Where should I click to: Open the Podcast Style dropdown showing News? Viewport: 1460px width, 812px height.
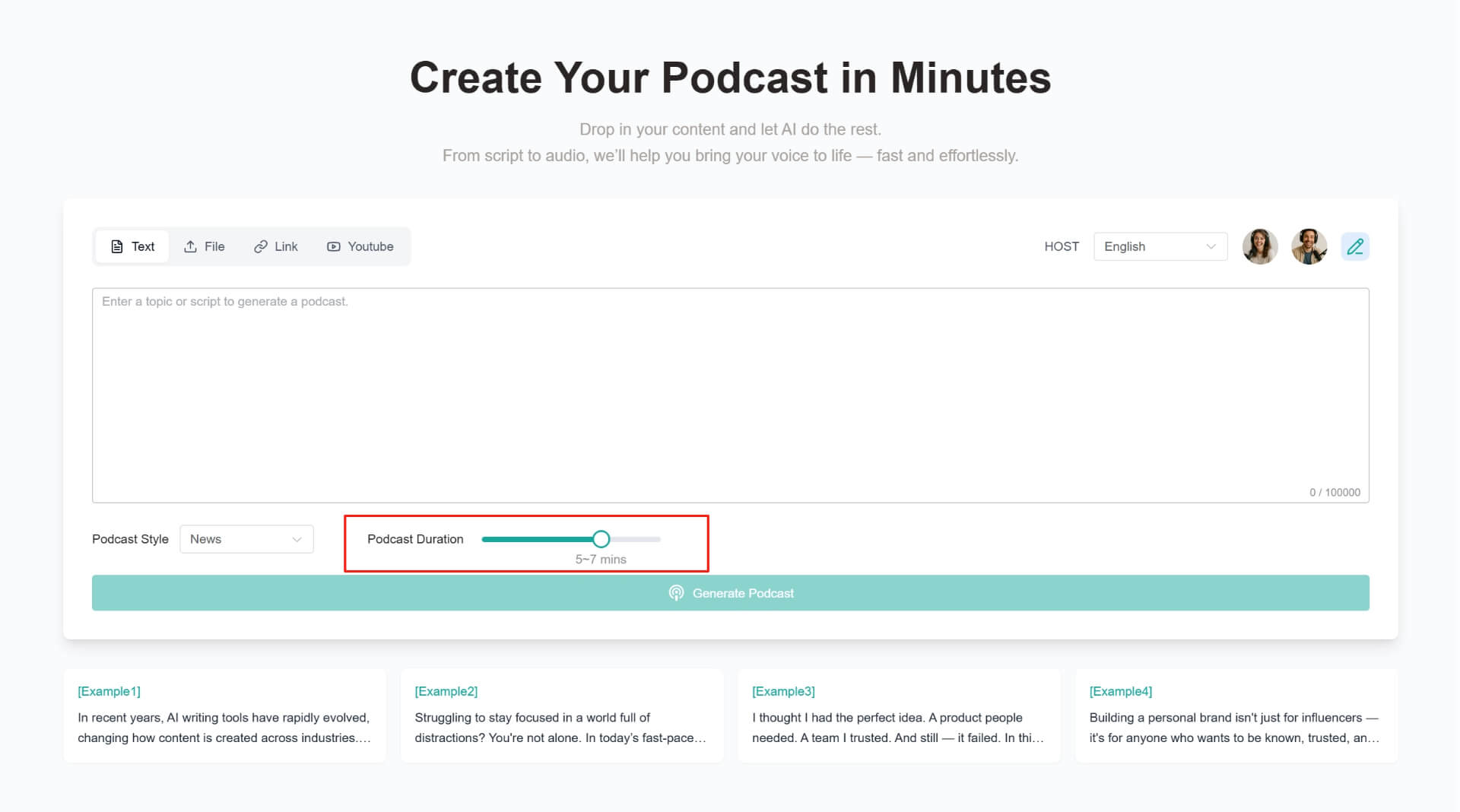point(246,539)
